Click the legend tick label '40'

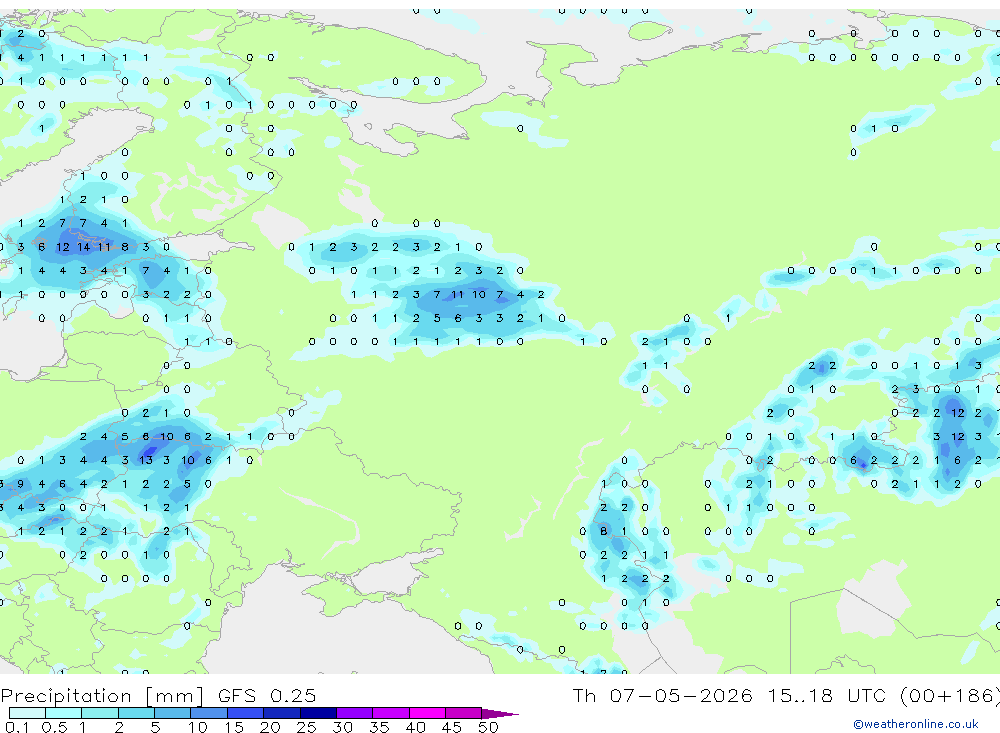[x=415, y=727]
